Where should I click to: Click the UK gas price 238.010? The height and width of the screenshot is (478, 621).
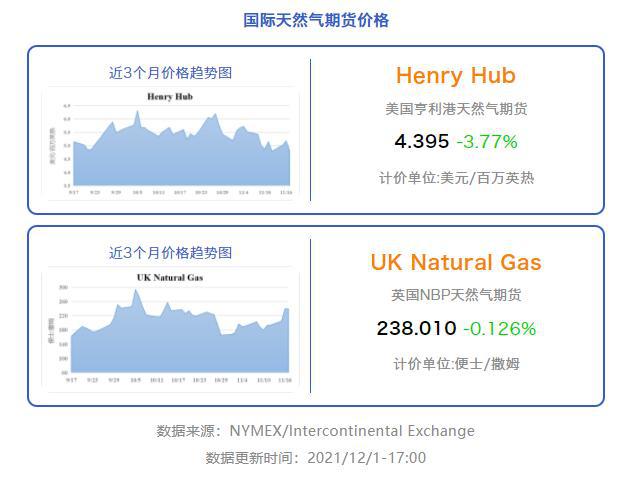click(416, 328)
